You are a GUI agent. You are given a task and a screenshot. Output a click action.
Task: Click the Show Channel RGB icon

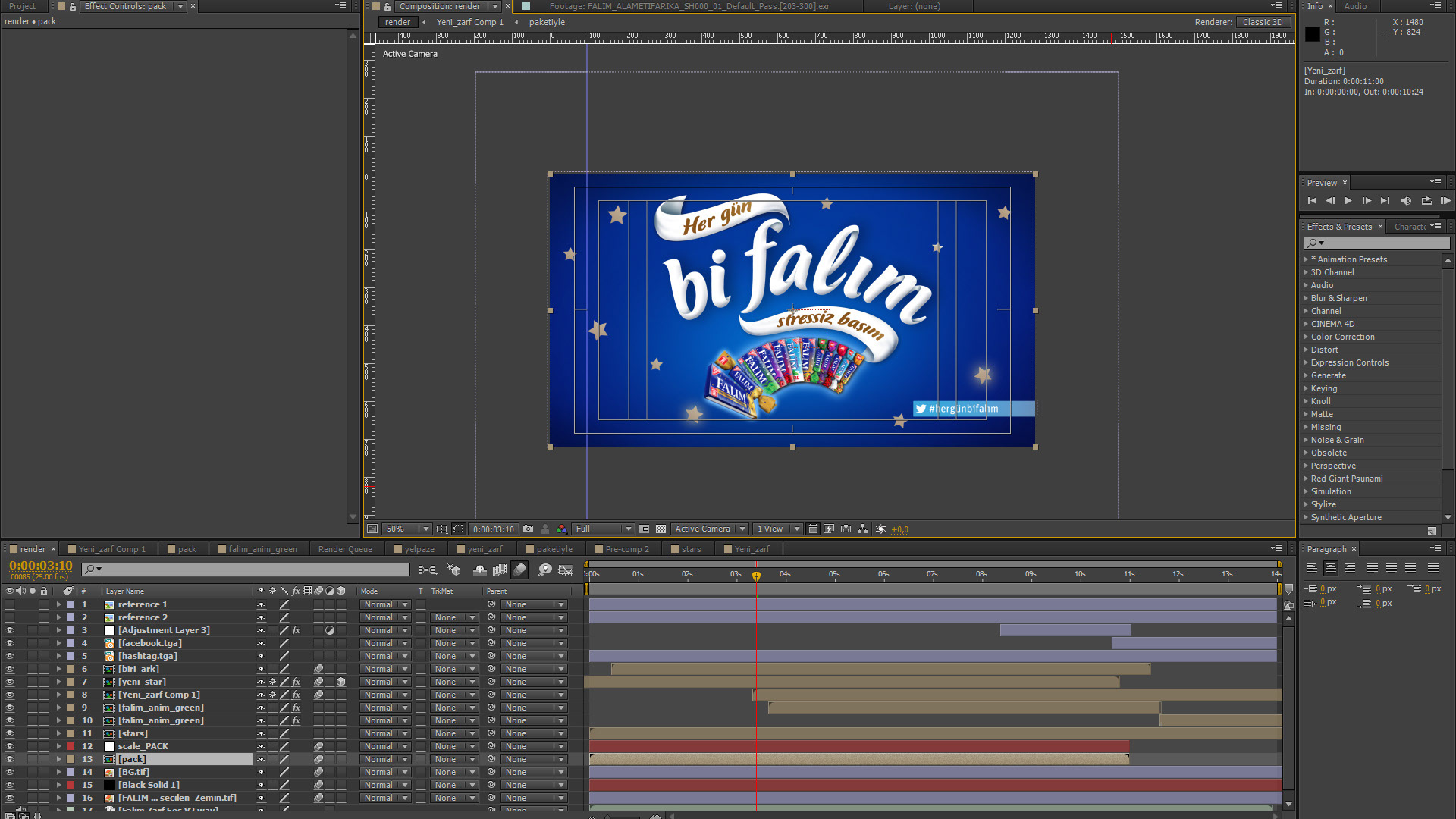561,529
